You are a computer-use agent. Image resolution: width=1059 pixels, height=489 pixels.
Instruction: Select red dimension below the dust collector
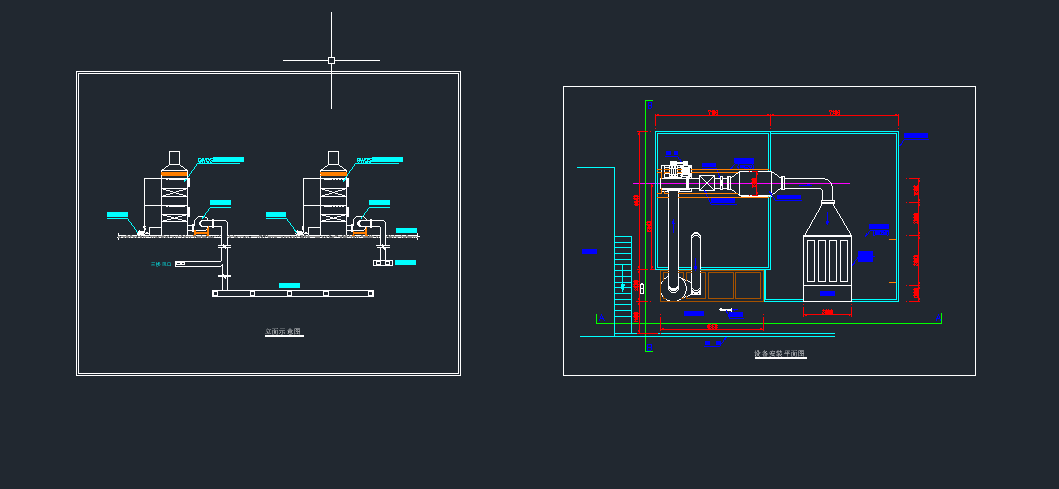(x=827, y=312)
